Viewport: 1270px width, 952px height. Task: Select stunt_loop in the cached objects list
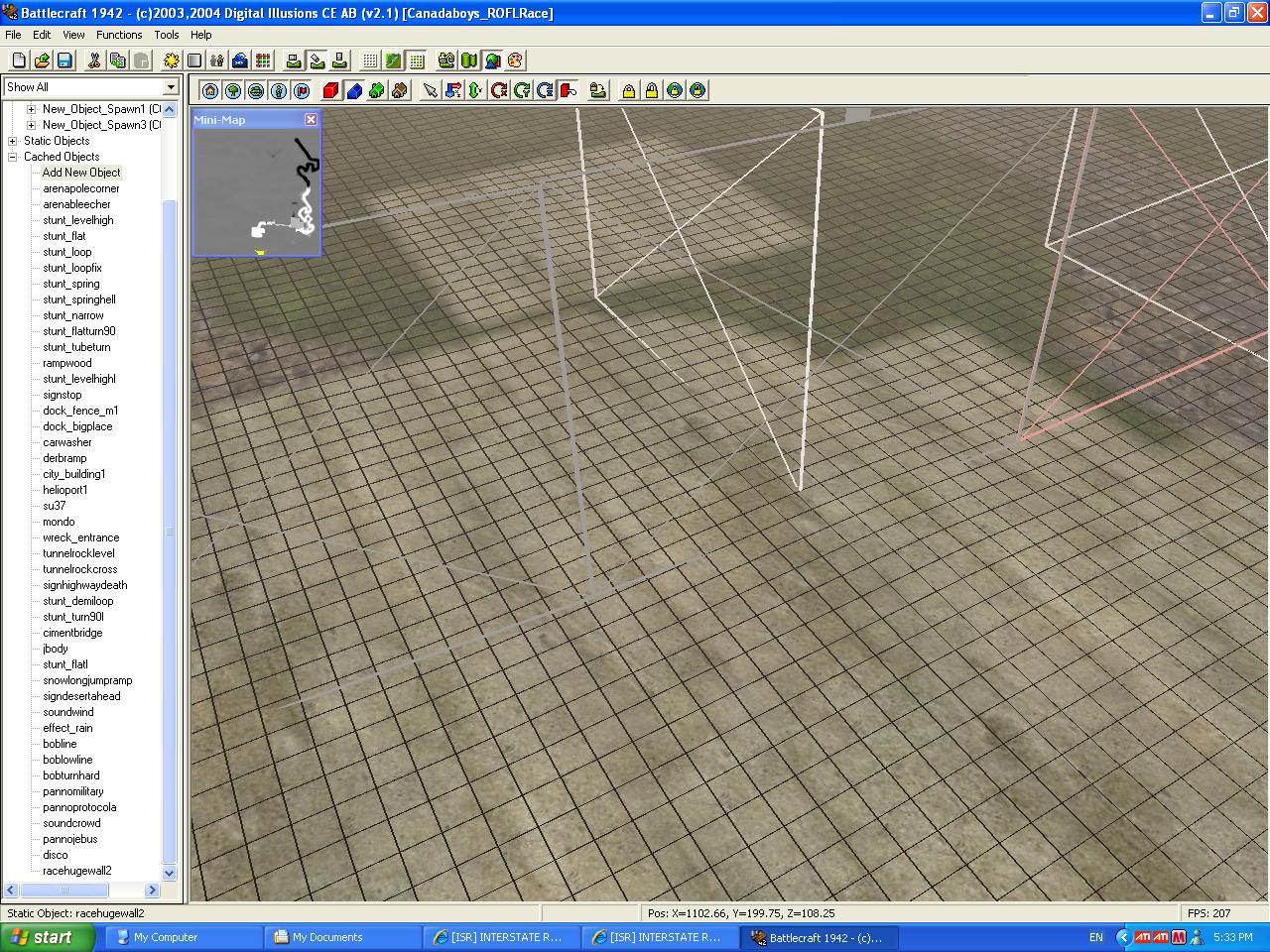point(67,252)
